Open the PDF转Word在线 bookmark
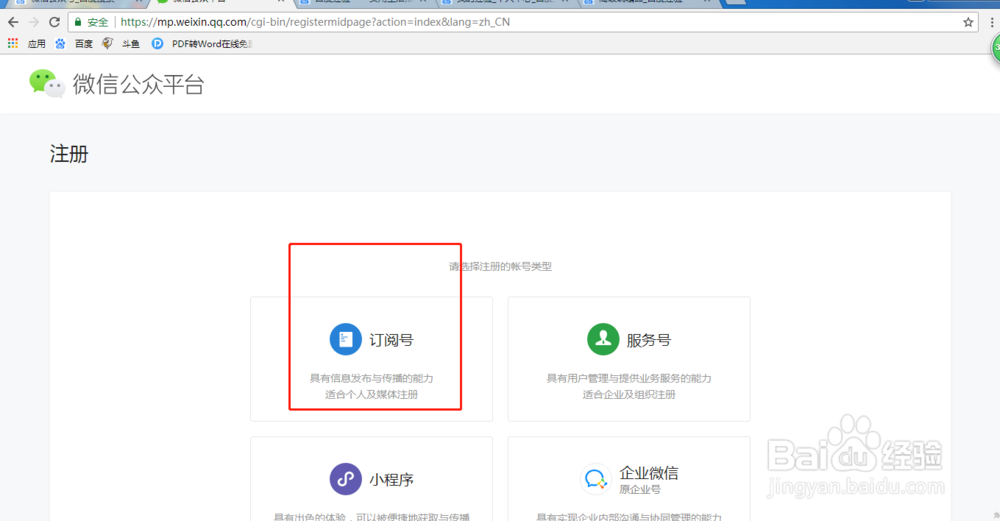 click(212, 44)
